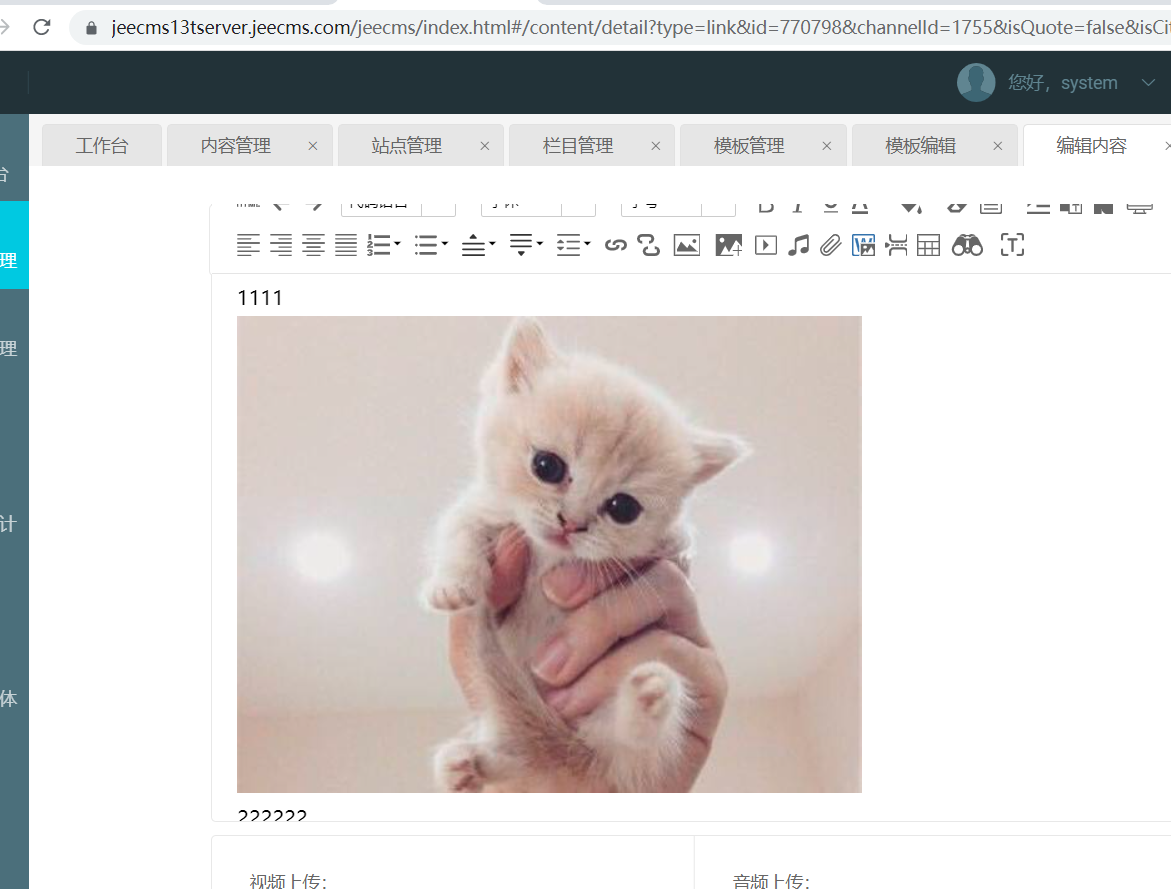Click the system user avatar
This screenshot has height=889, width=1171.
click(976, 82)
